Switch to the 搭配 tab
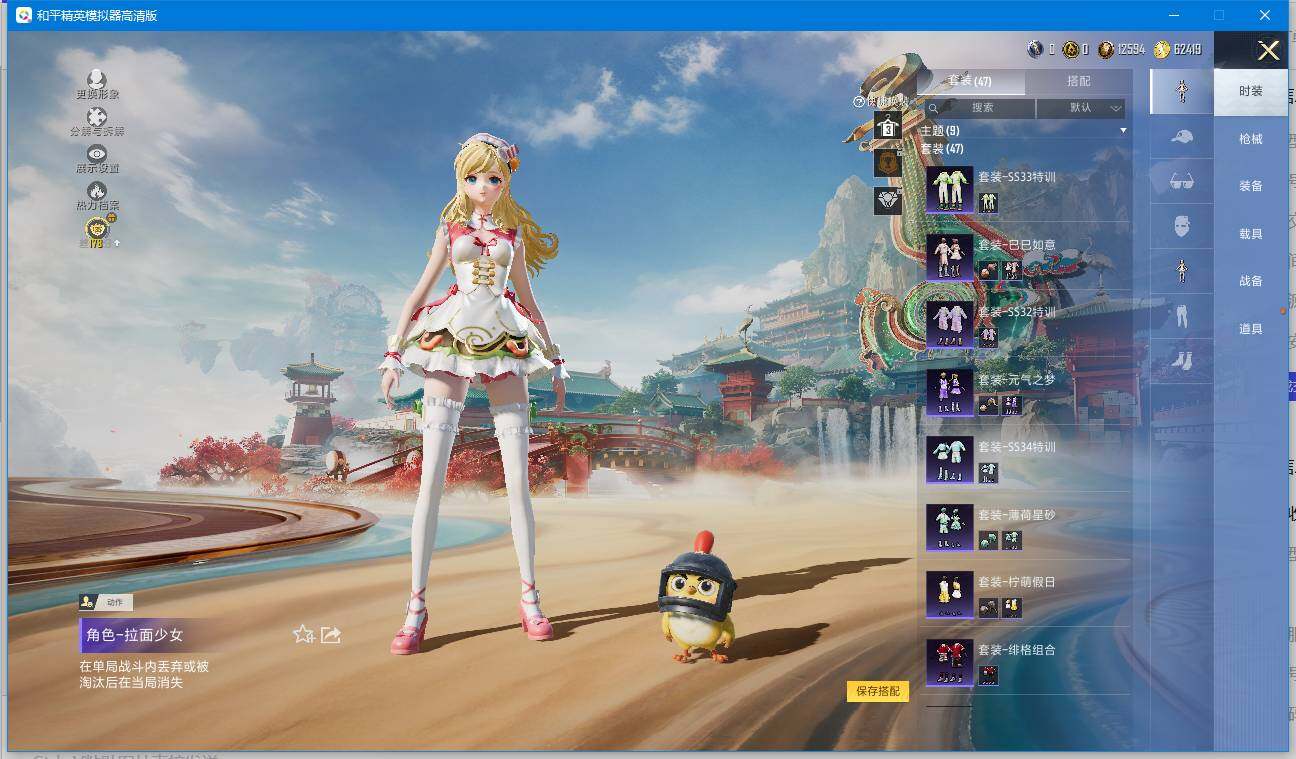The width and height of the screenshot is (1296, 759). 1079,81
